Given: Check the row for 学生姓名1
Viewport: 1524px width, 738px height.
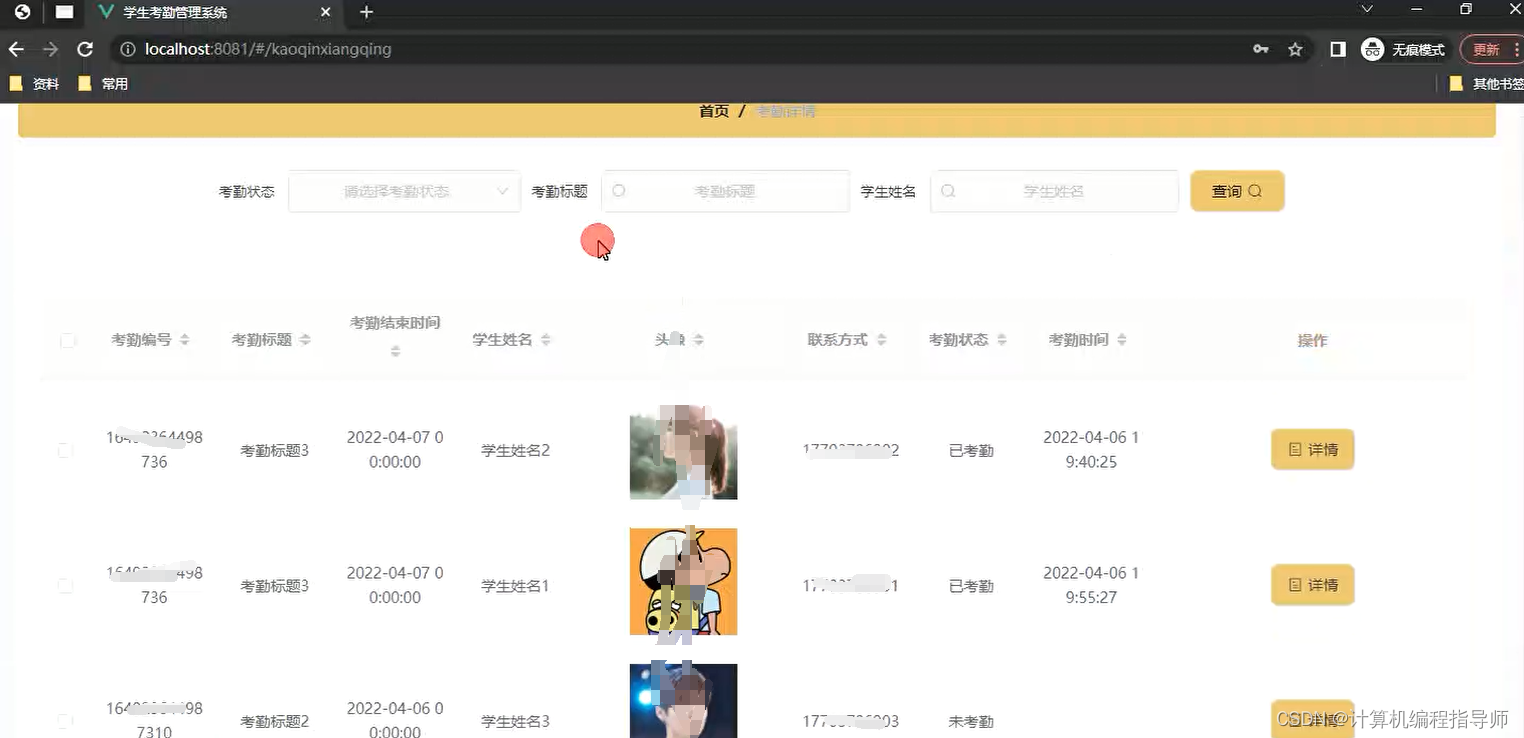Looking at the screenshot, I should click(65, 585).
